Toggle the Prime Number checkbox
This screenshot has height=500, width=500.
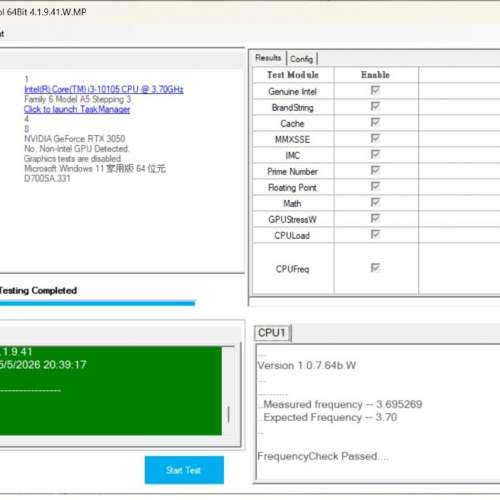(375, 170)
